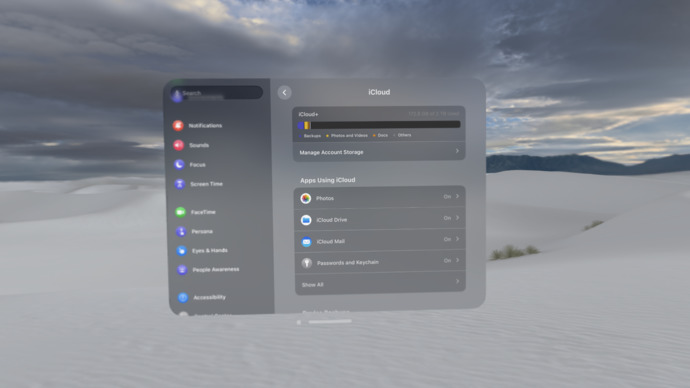
Task: Open the Notifications settings label
Action: (x=206, y=126)
